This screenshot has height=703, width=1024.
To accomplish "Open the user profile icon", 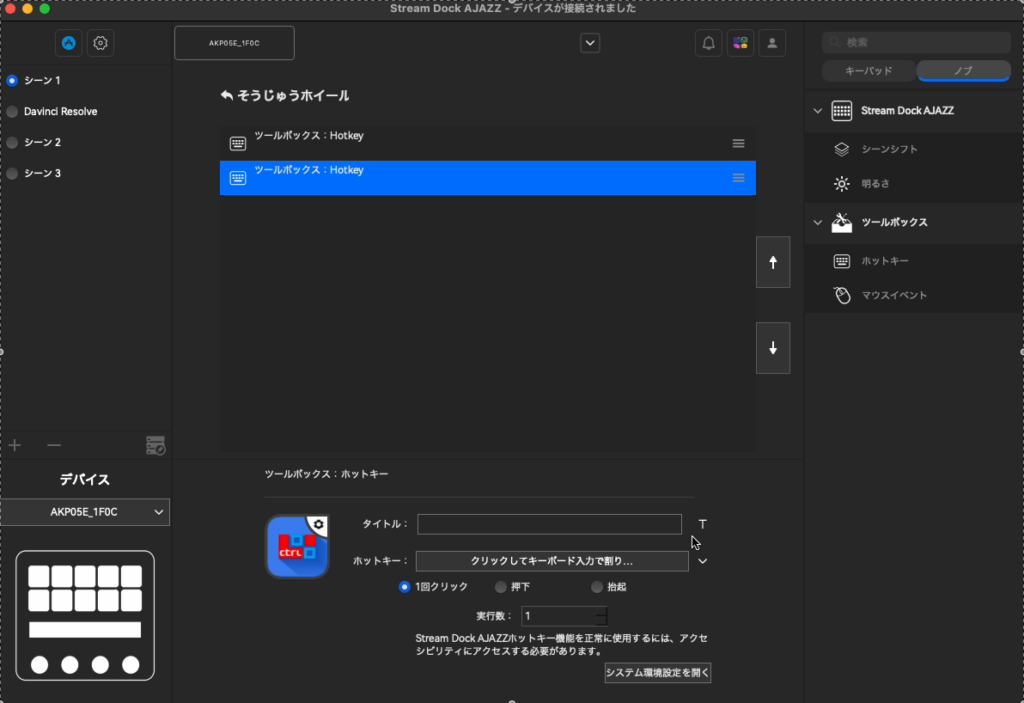I will pyautogui.click(x=771, y=43).
